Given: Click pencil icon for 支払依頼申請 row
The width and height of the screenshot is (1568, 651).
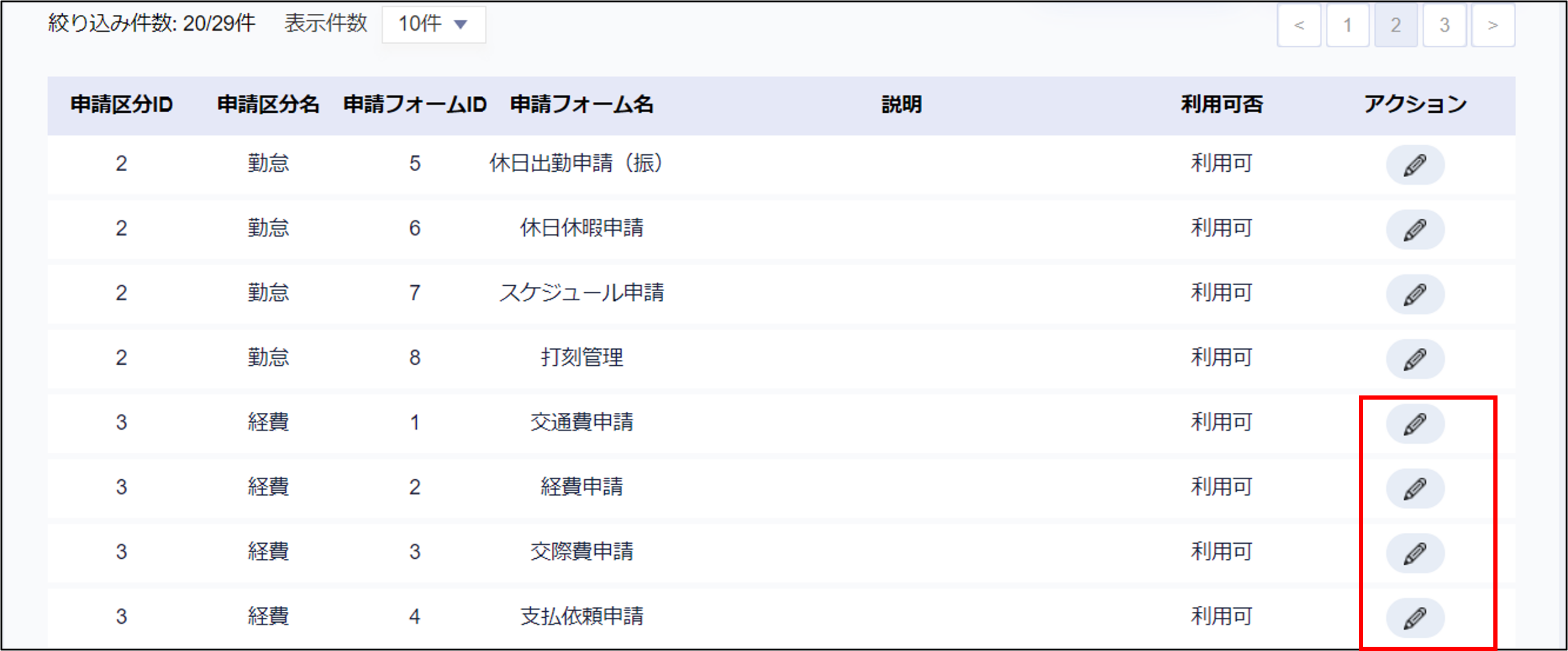Looking at the screenshot, I should coord(1414,617).
